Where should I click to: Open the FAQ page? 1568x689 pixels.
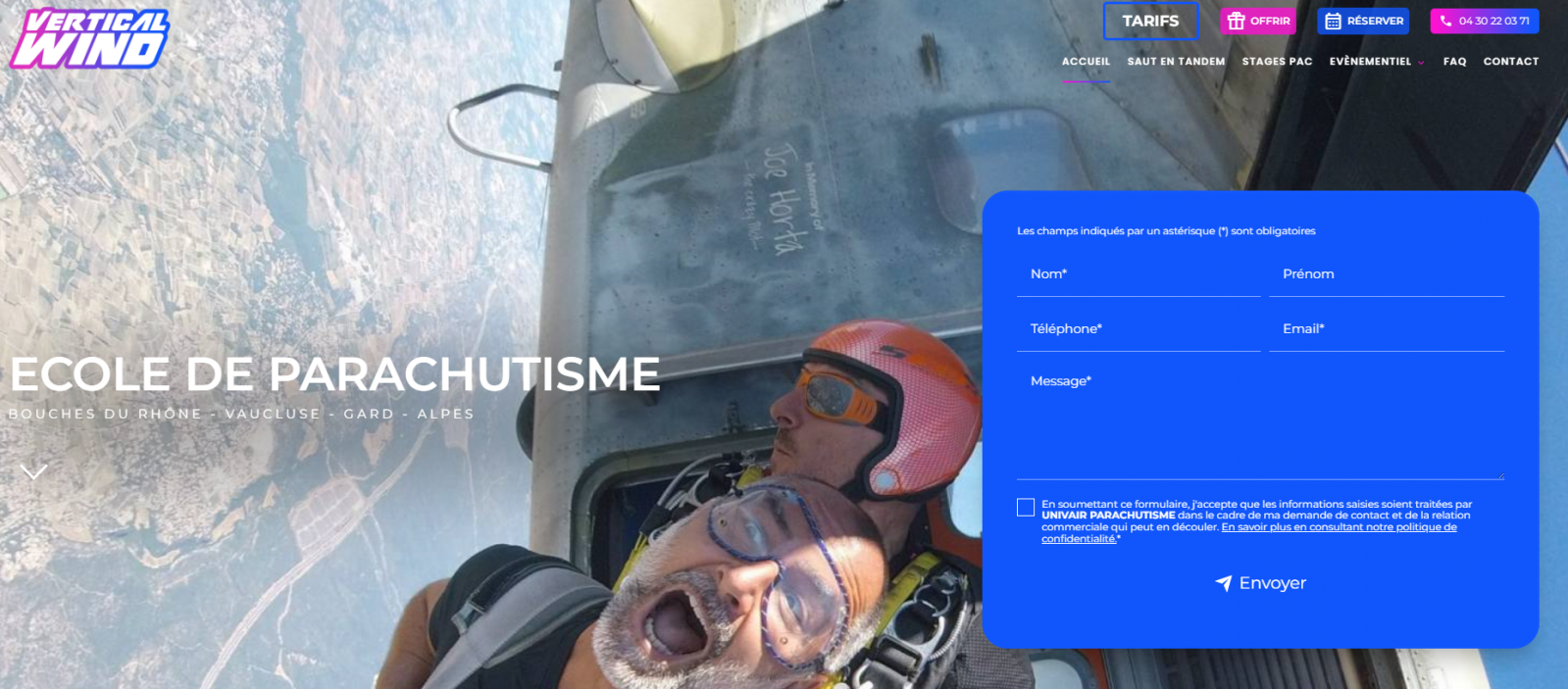point(1454,61)
